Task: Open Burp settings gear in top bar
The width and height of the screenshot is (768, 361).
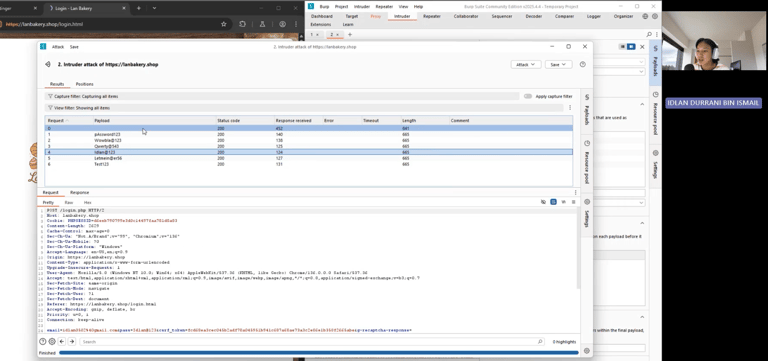Action: tap(655, 16)
